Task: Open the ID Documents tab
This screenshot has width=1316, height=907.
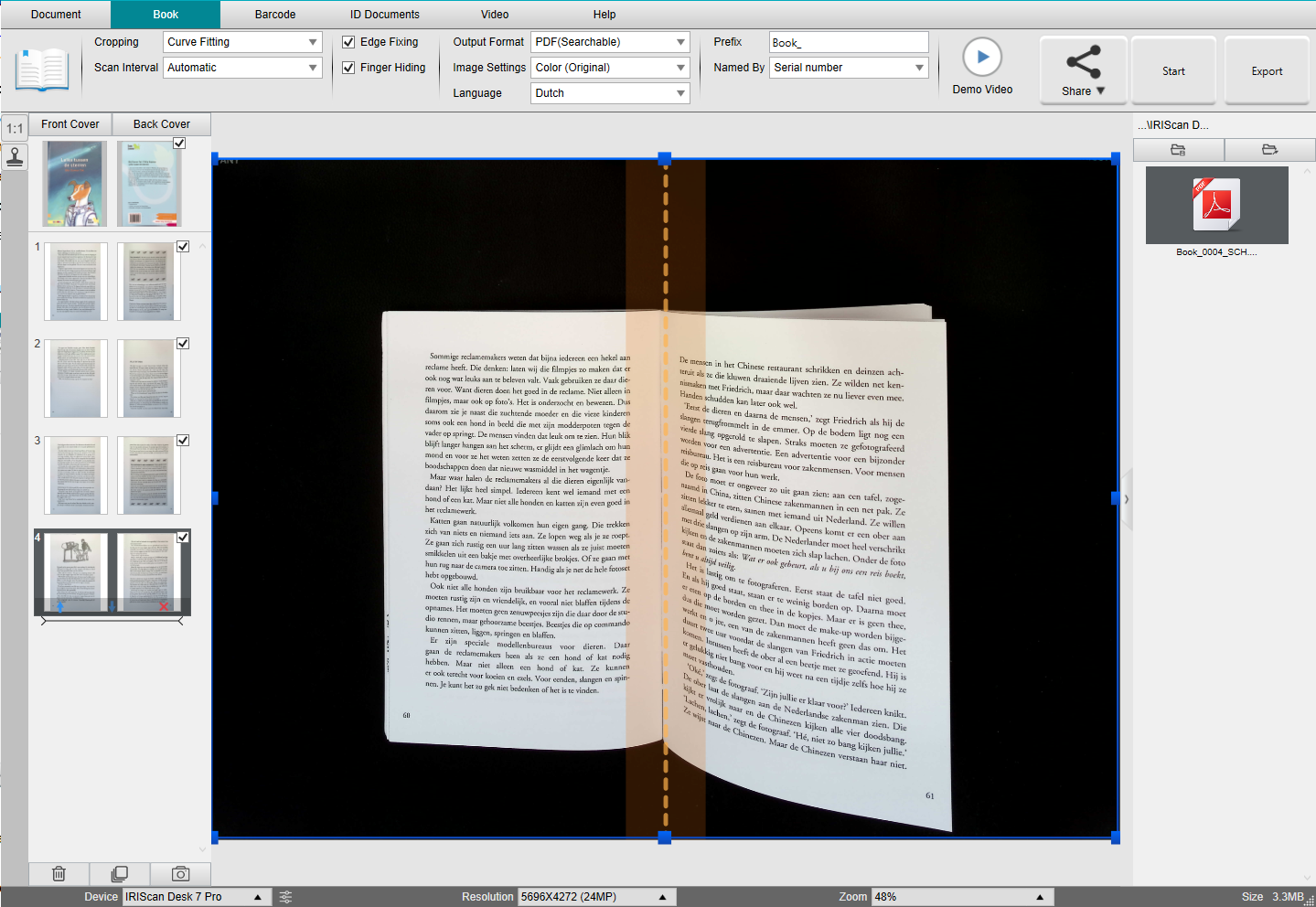Action: click(385, 15)
